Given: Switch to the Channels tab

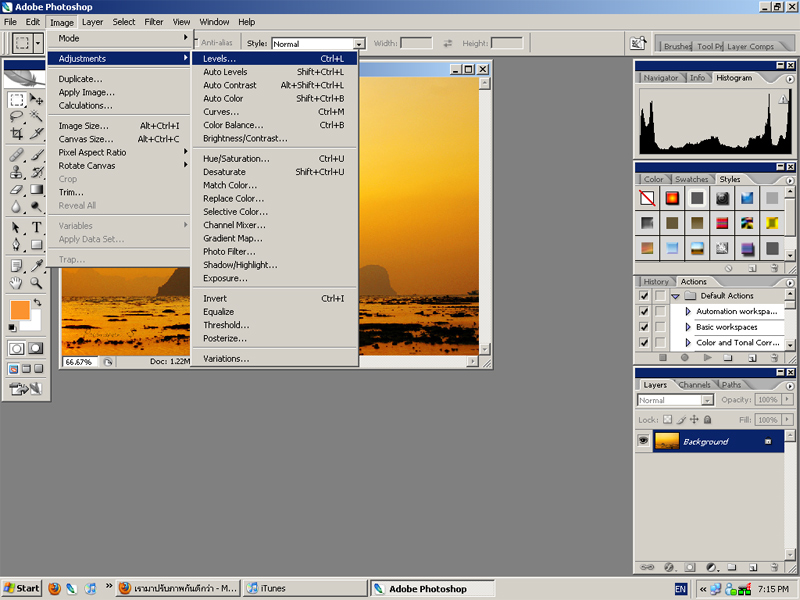Looking at the screenshot, I should pyautogui.click(x=694, y=385).
